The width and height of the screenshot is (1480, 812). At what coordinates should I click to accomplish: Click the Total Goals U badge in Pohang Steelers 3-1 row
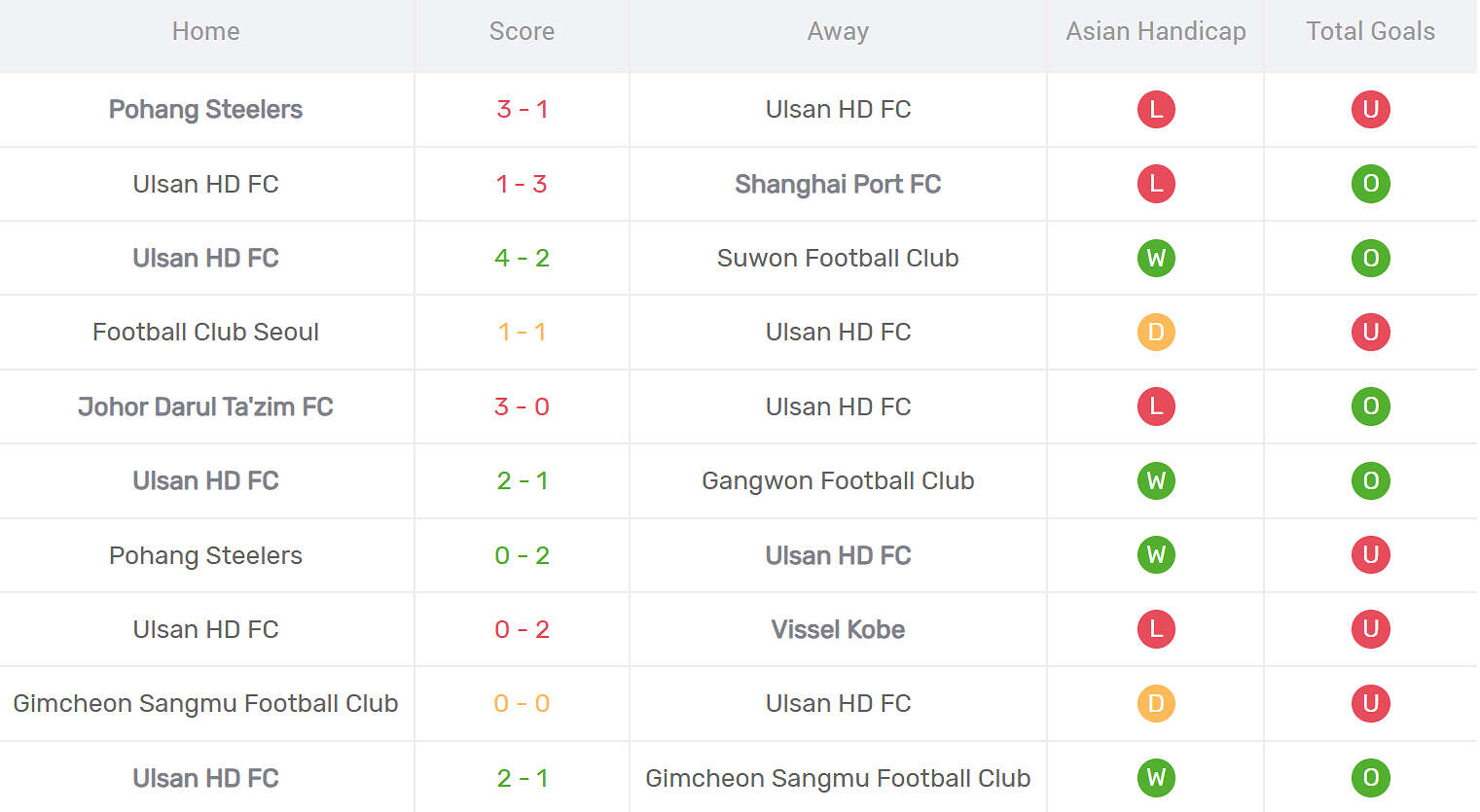point(1370,109)
